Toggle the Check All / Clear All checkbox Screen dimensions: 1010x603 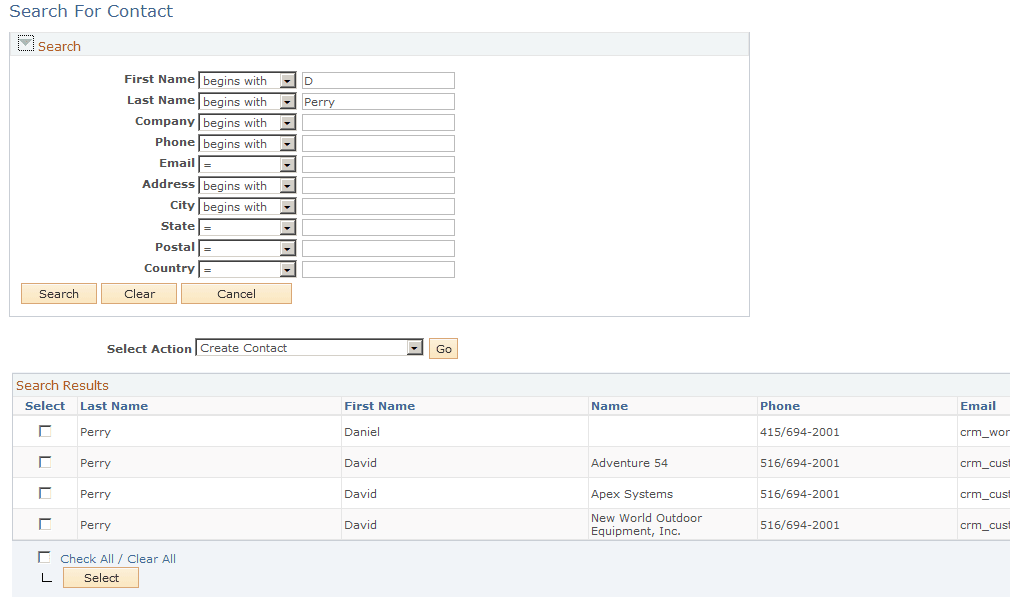coord(44,557)
